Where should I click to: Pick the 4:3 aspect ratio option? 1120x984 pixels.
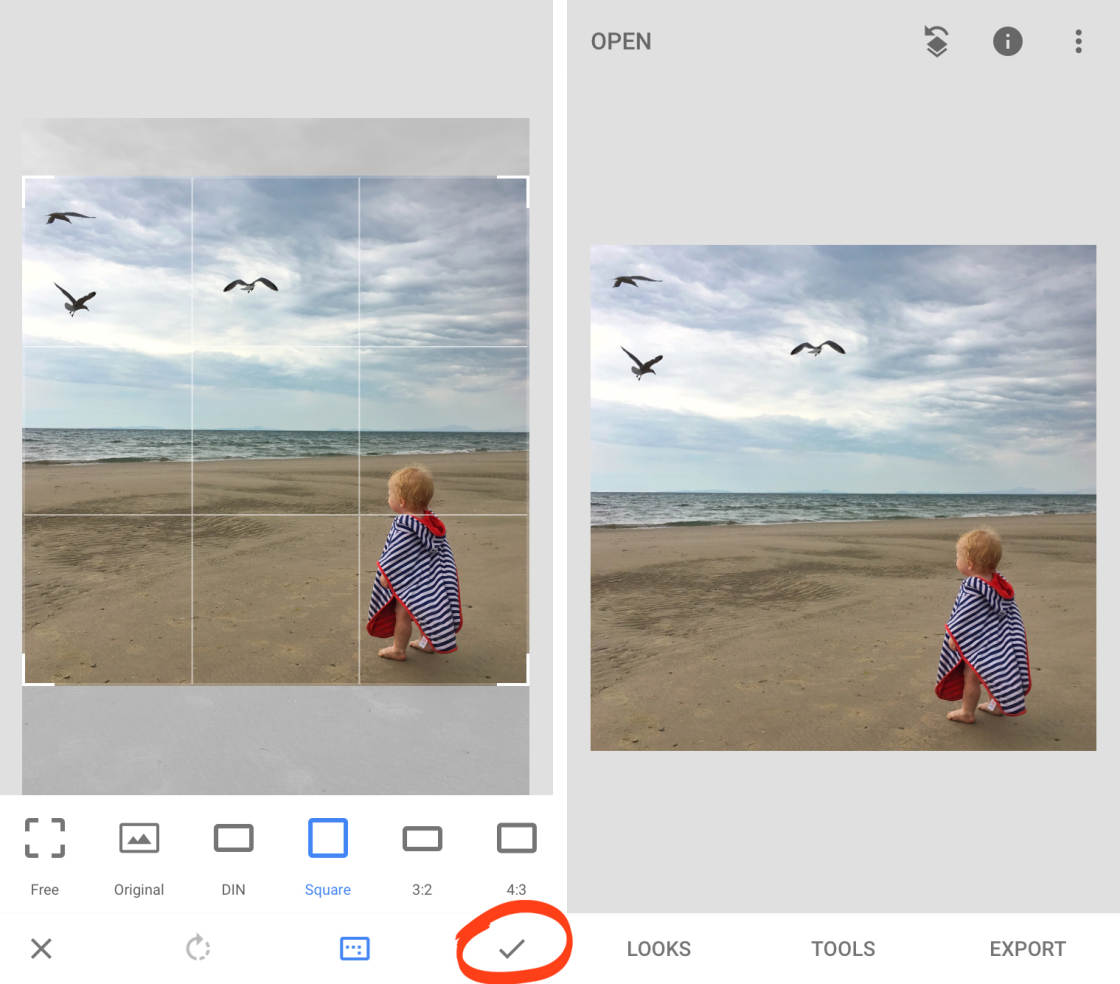[x=516, y=838]
